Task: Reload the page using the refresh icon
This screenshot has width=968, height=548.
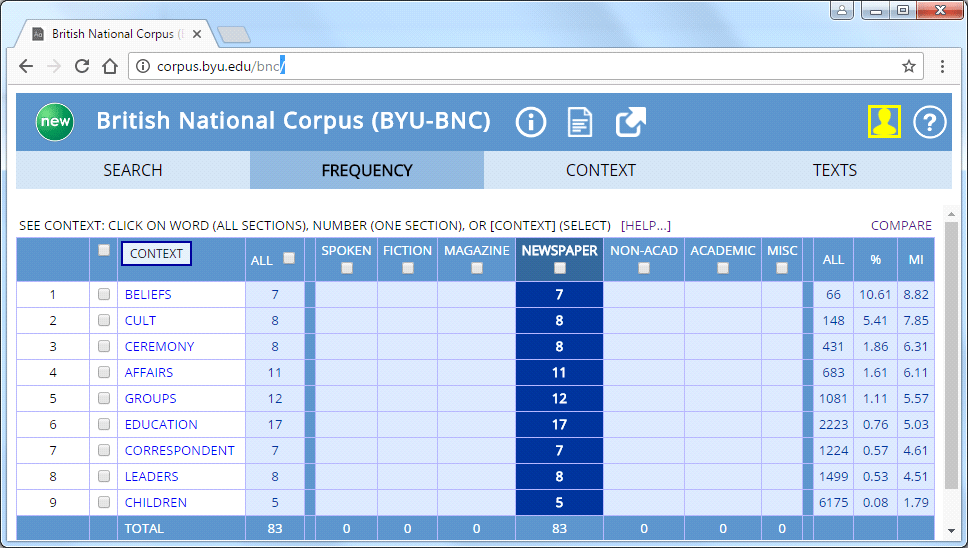Action: coord(82,66)
